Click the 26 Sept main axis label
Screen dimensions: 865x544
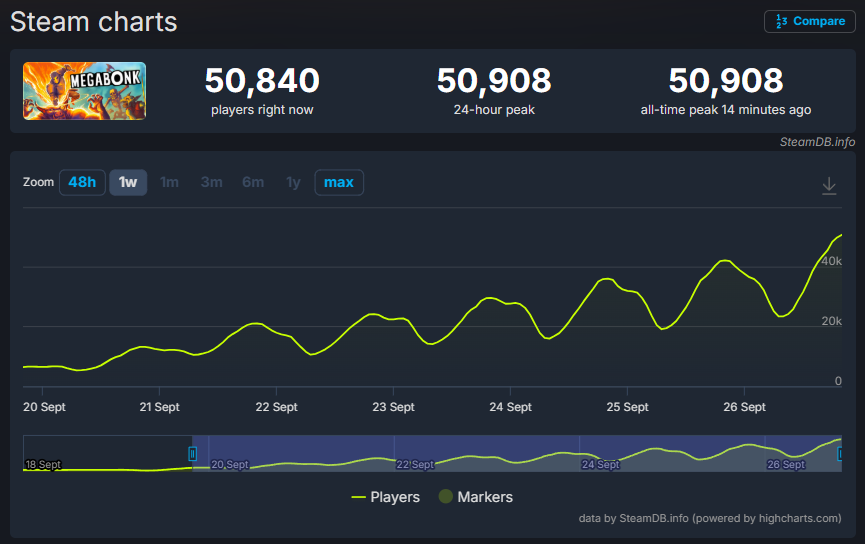point(744,407)
